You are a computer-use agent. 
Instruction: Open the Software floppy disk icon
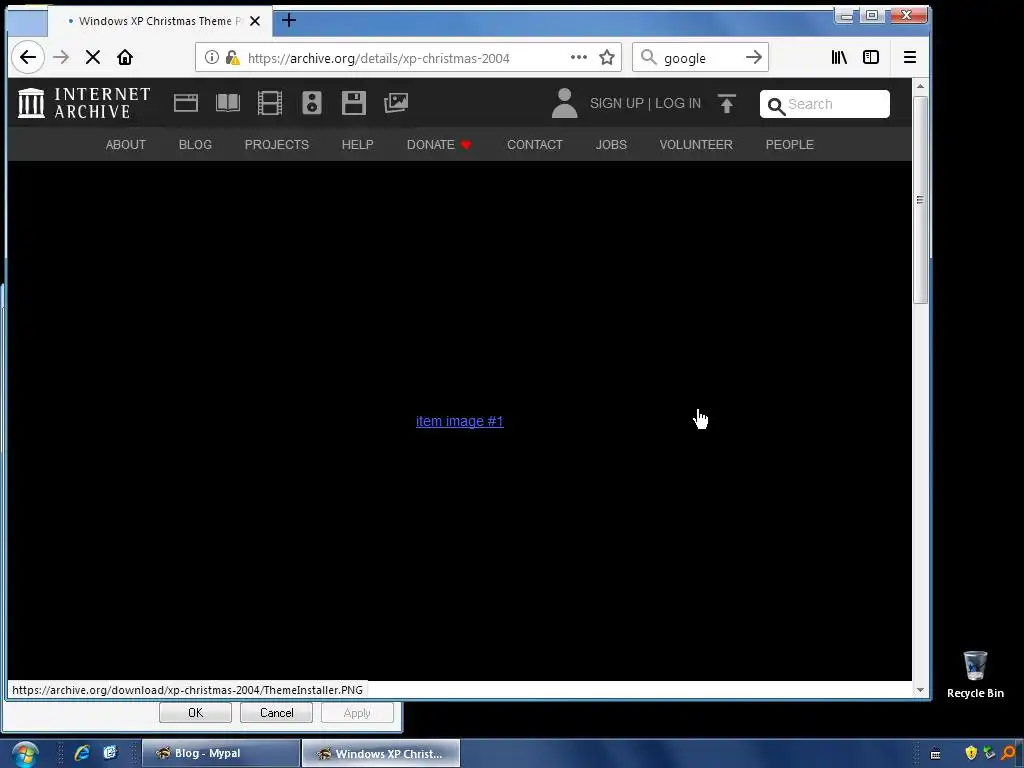pyautogui.click(x=354, y=103)
